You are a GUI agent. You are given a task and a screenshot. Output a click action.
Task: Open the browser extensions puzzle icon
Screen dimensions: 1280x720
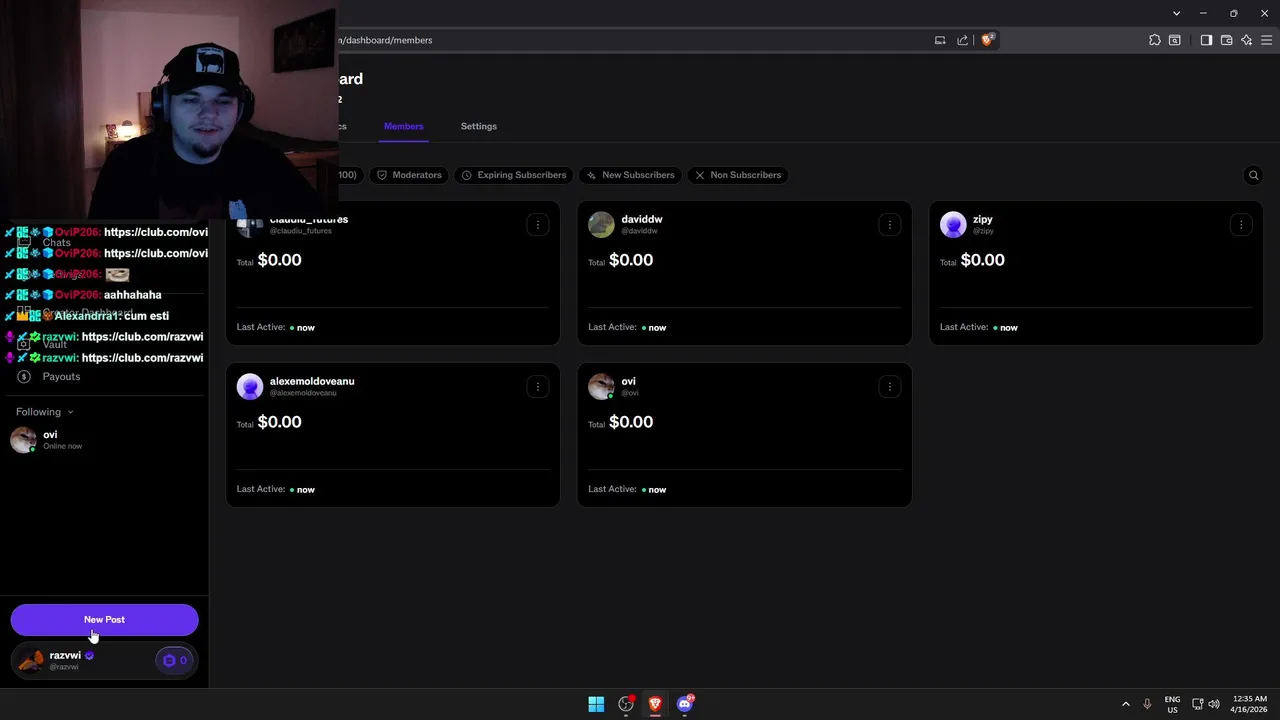click(1155, 40)
